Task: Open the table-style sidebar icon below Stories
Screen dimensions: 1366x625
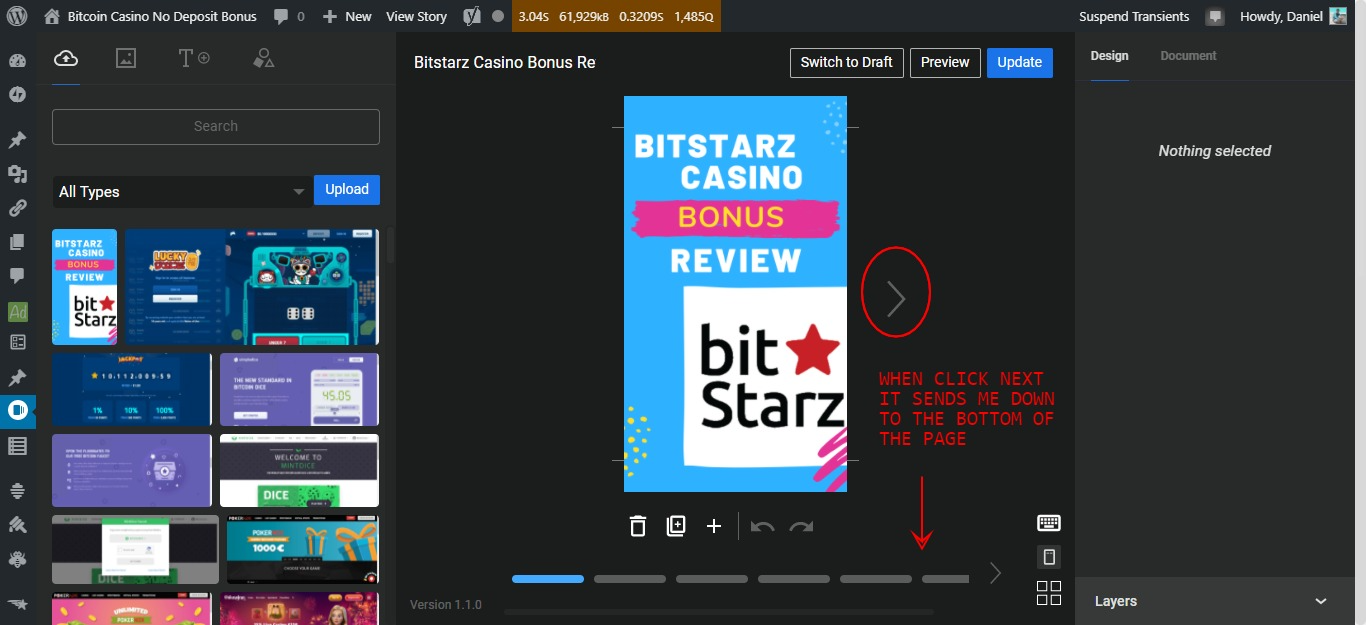Action: pos(17,446)
